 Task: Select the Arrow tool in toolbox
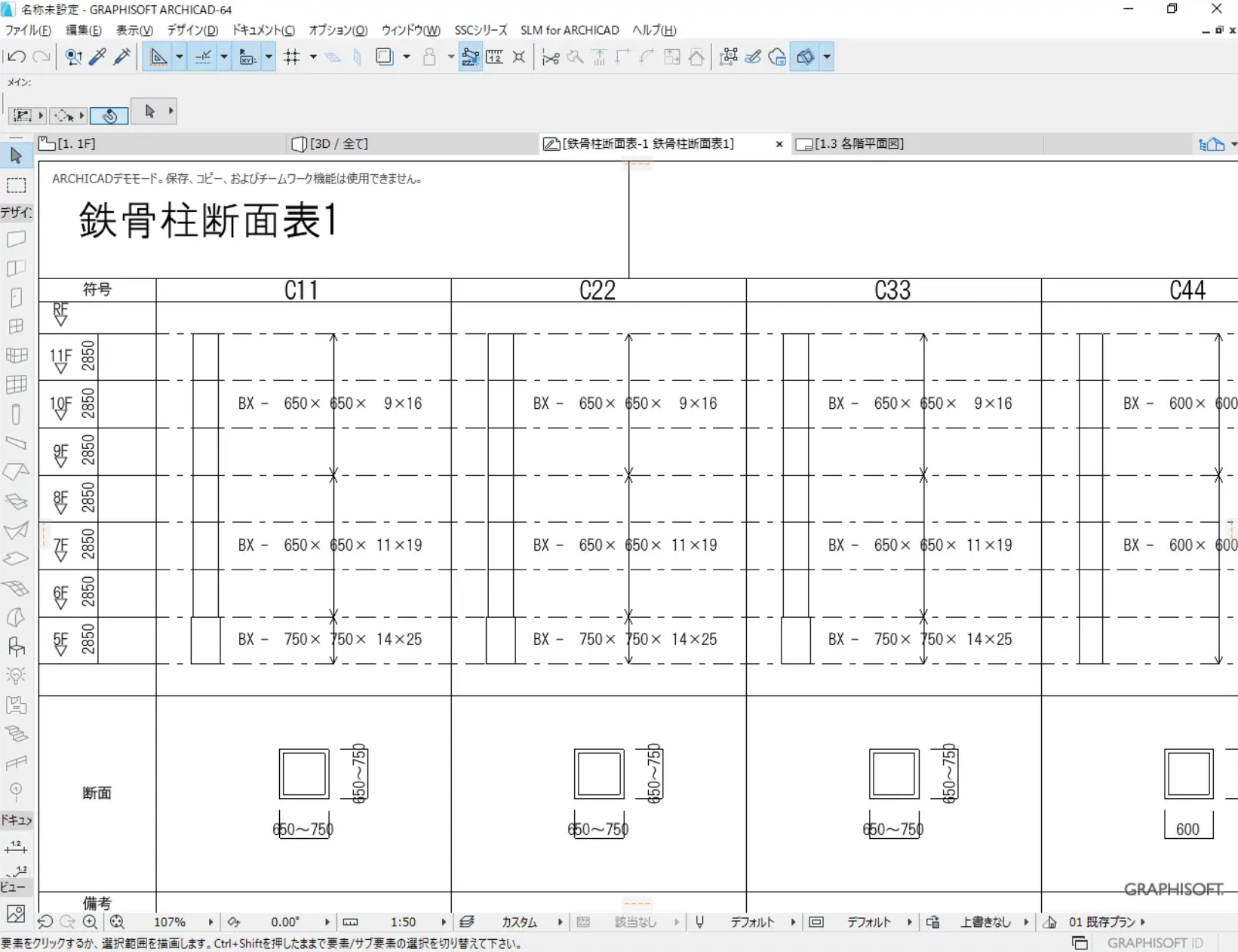click(16, 155)
